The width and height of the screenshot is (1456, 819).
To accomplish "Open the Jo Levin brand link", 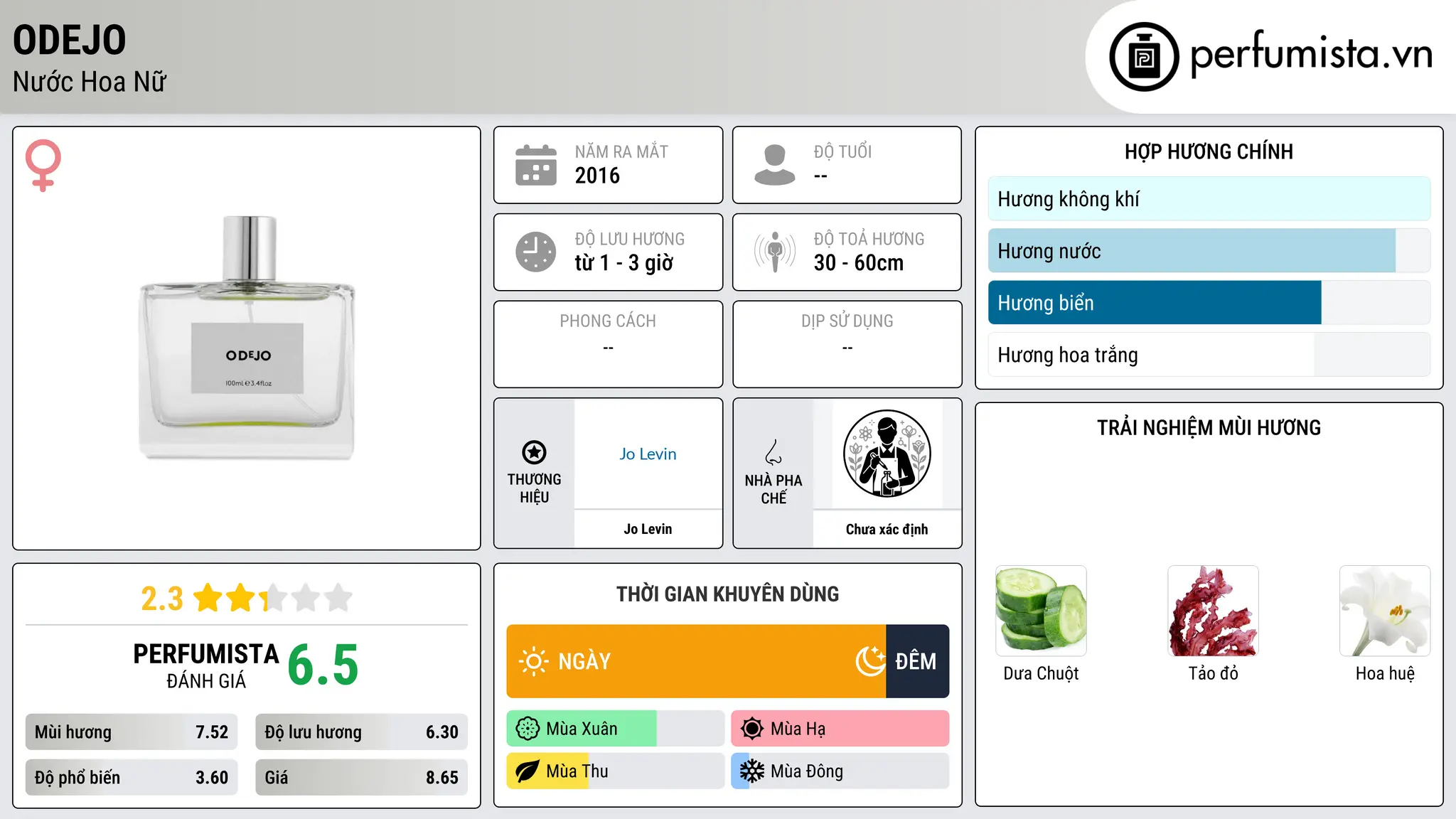I will (x=648, y=454).
